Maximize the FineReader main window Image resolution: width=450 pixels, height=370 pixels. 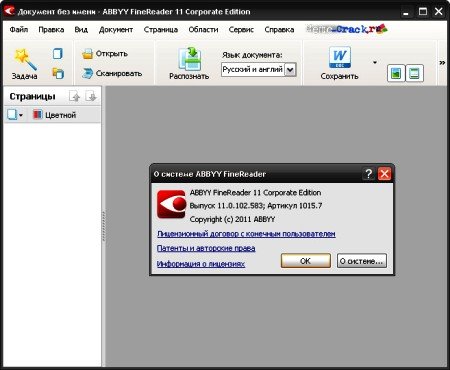(422, 12)
